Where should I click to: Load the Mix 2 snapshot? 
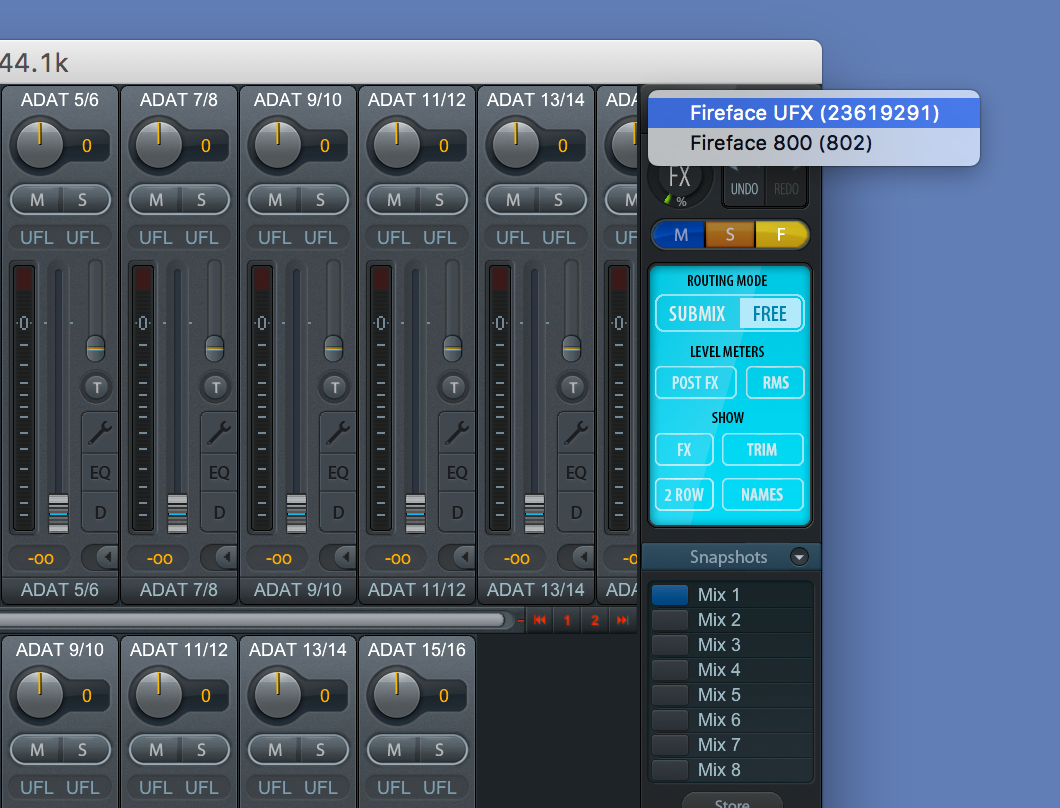[x=731, y=620]
